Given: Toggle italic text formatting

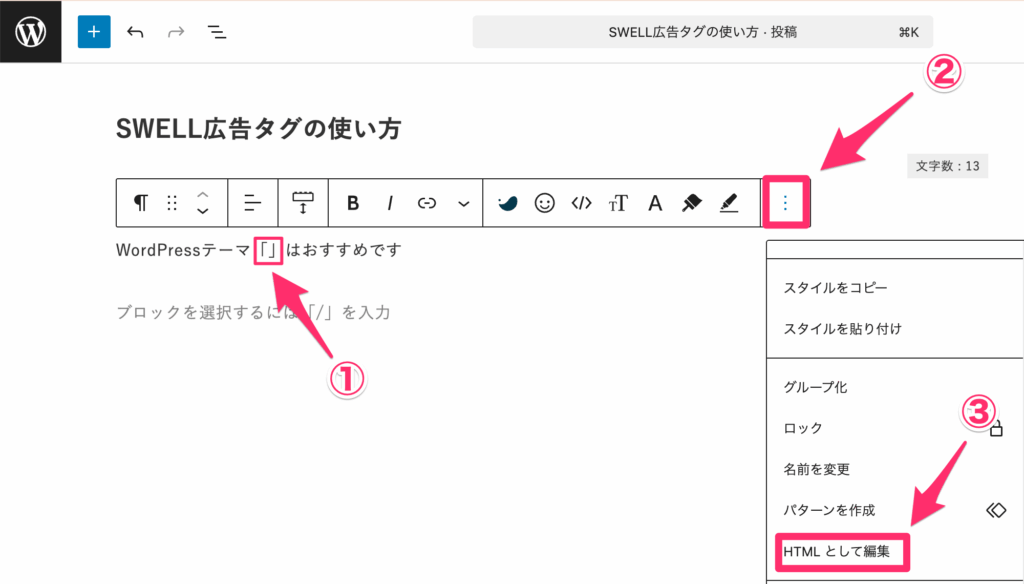Looking at the screenshot, I should [x=390, y=203].
